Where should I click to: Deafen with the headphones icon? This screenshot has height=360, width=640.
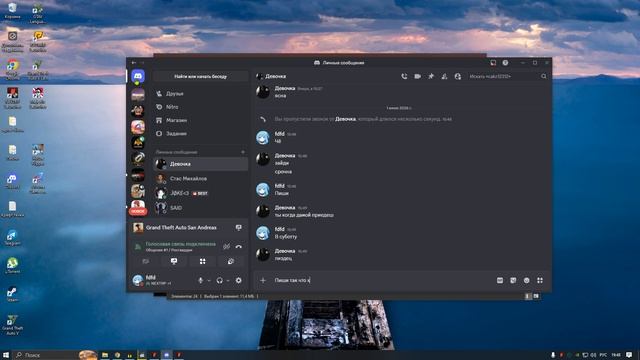pyautogui.click(x=220, y=280)
